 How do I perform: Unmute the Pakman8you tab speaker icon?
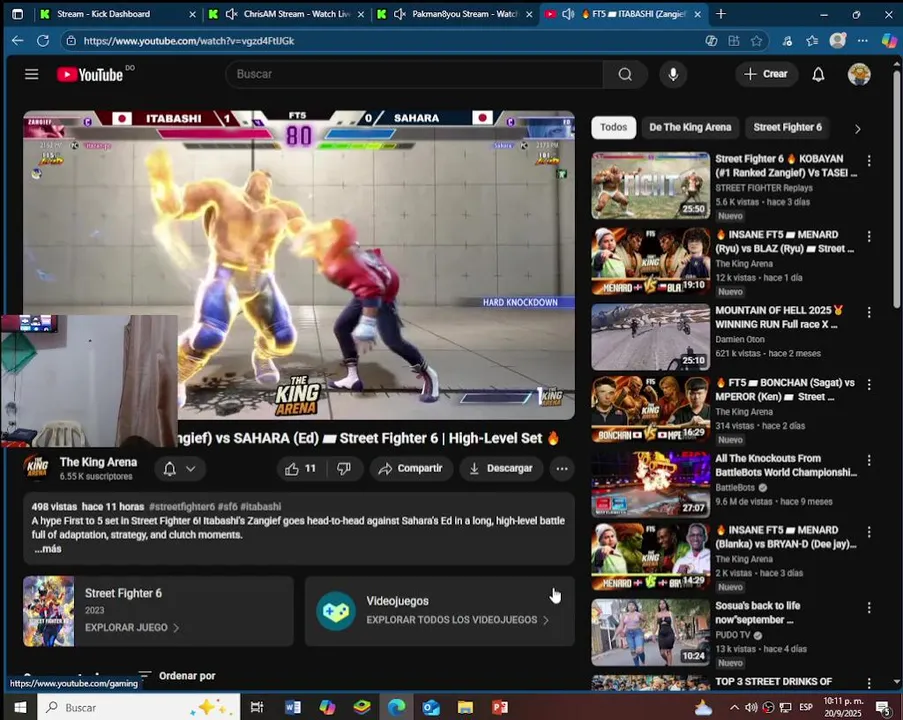[x=400, y=14]
